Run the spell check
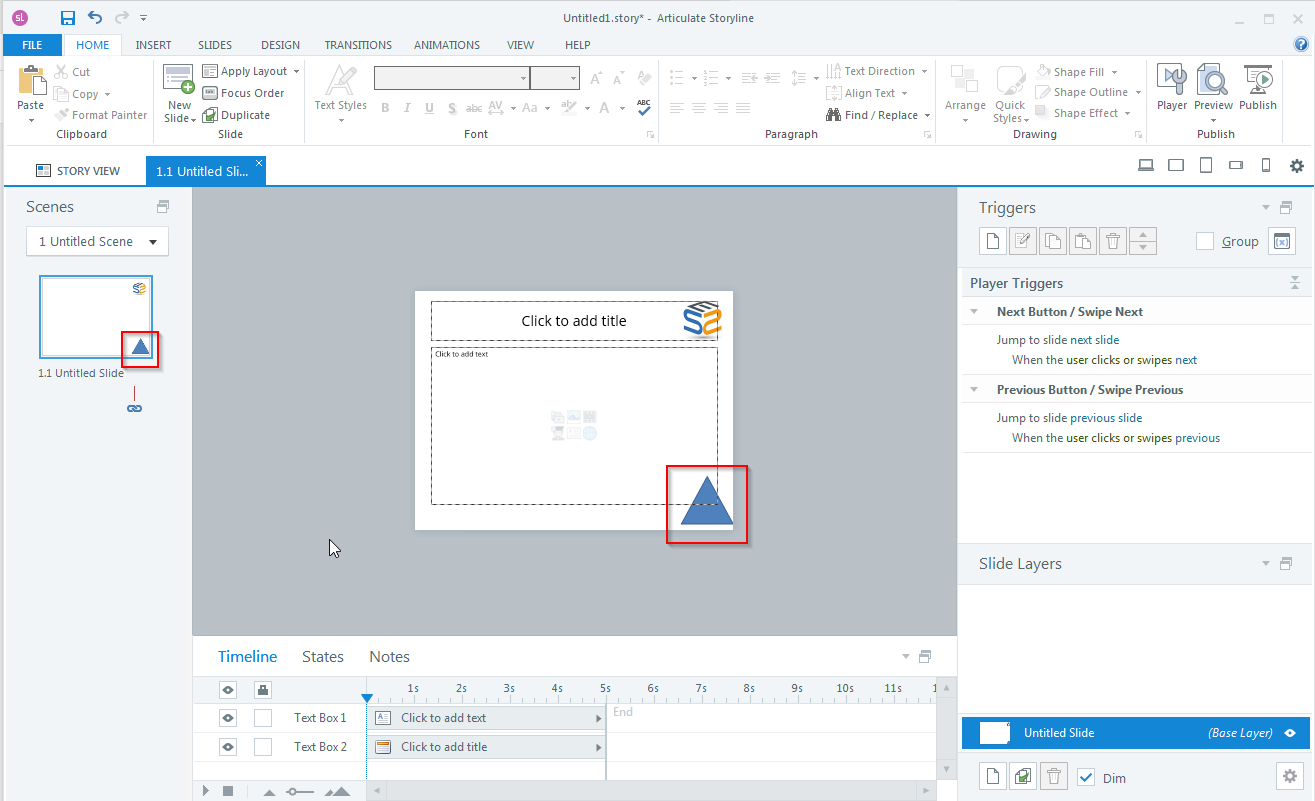1315x801 pixels. pos(644,108)
